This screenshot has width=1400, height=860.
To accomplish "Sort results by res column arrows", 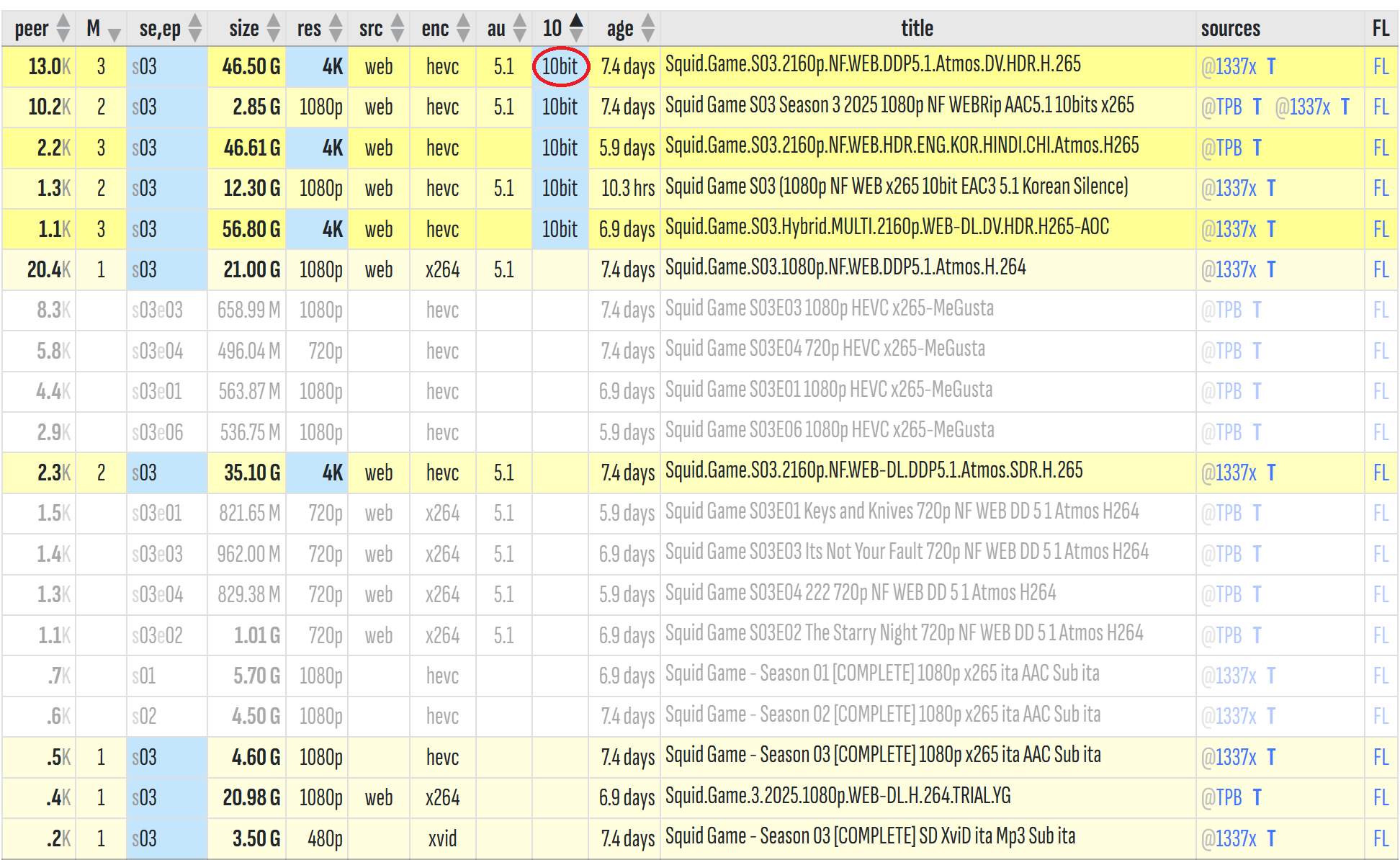I will click(x=336, y=28).
